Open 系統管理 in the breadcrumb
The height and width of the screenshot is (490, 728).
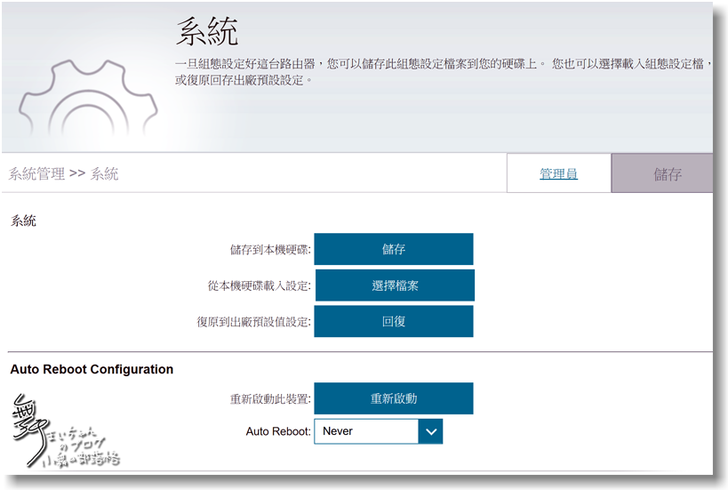[36, 174]
